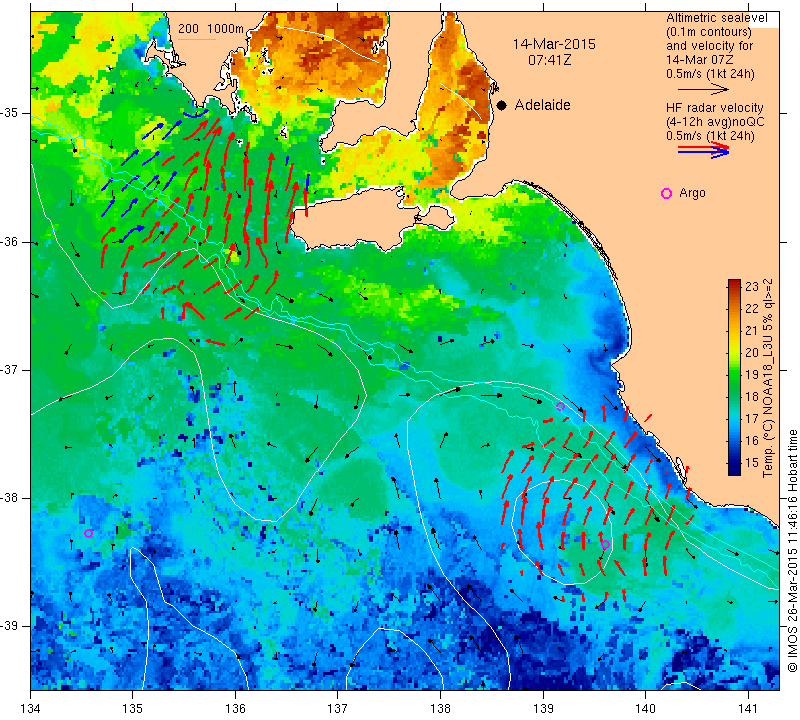
Task: Click the '-37' latitude axis label
Action: pyautogui.click(x=9, y=369)
